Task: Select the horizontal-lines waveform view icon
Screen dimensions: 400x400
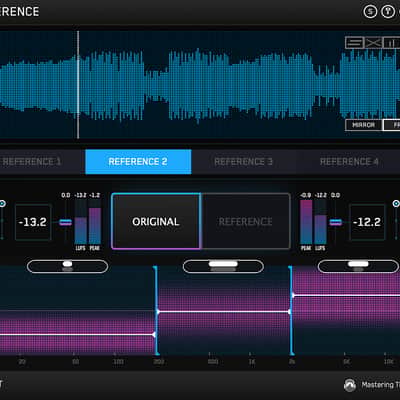Action: (354, 43)
